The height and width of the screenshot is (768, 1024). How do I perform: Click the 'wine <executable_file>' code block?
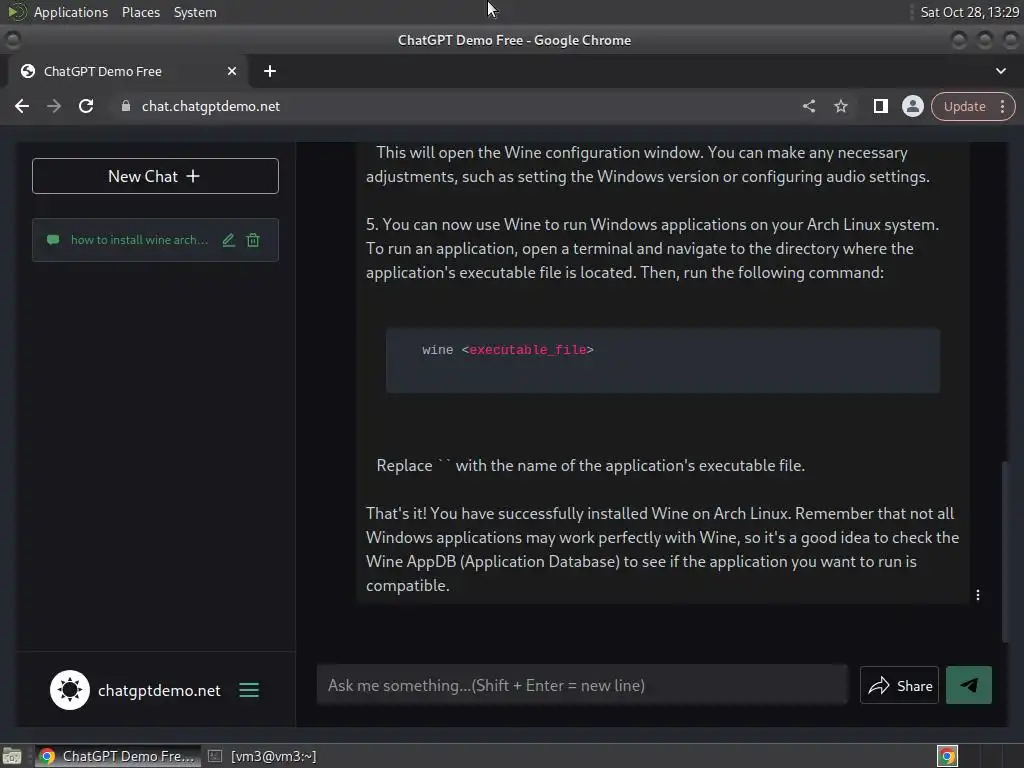tap(663, 360)
